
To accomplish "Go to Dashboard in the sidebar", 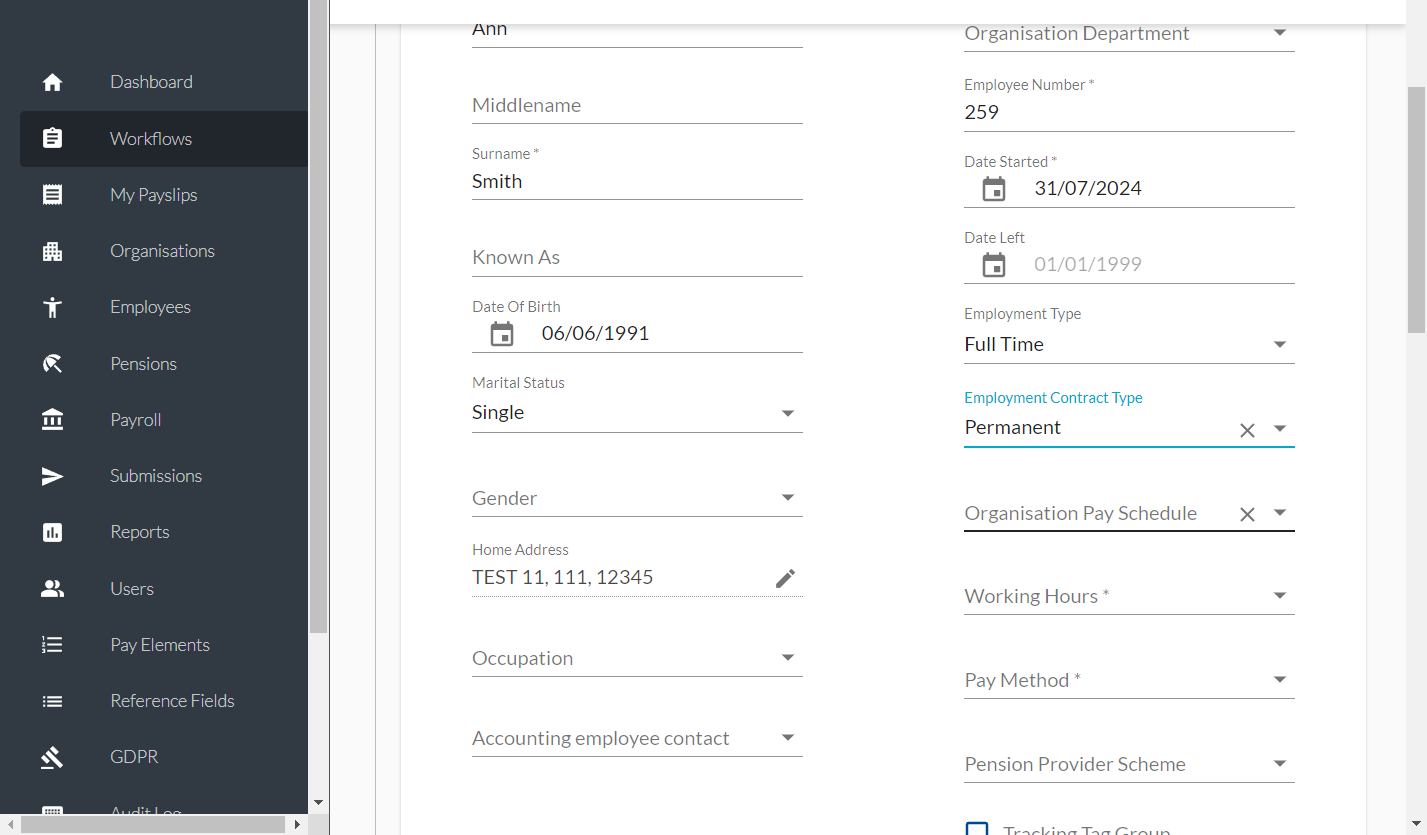I will click(164, 82).
